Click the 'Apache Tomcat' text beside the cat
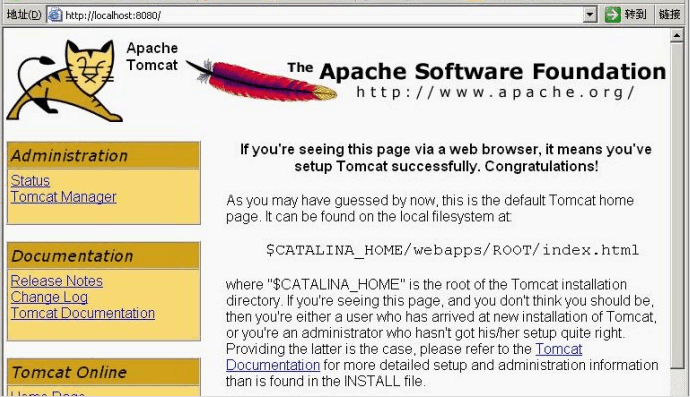690x397 pixels. pyautogui.click(x=152, y=56)
